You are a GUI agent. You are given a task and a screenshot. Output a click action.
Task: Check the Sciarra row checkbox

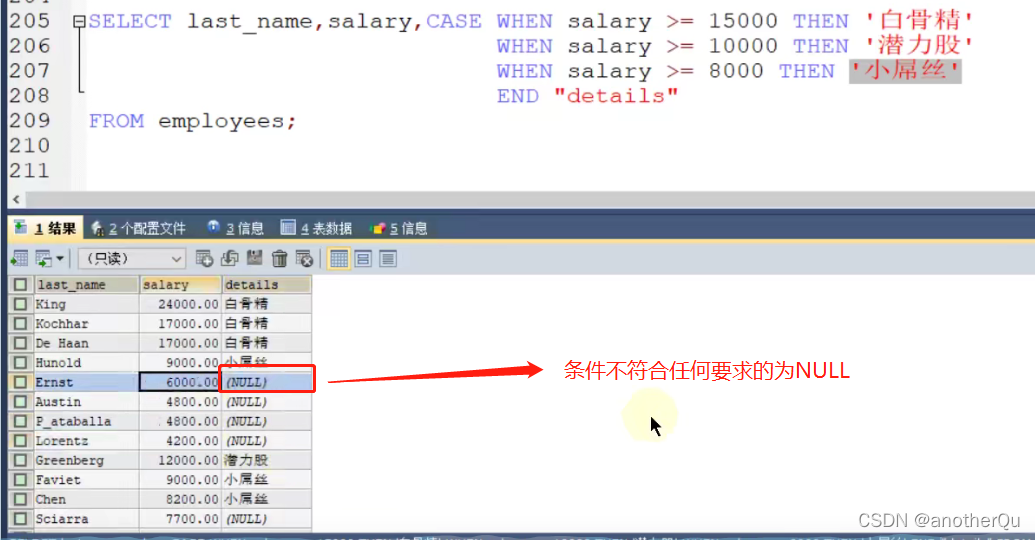point(20,519)
